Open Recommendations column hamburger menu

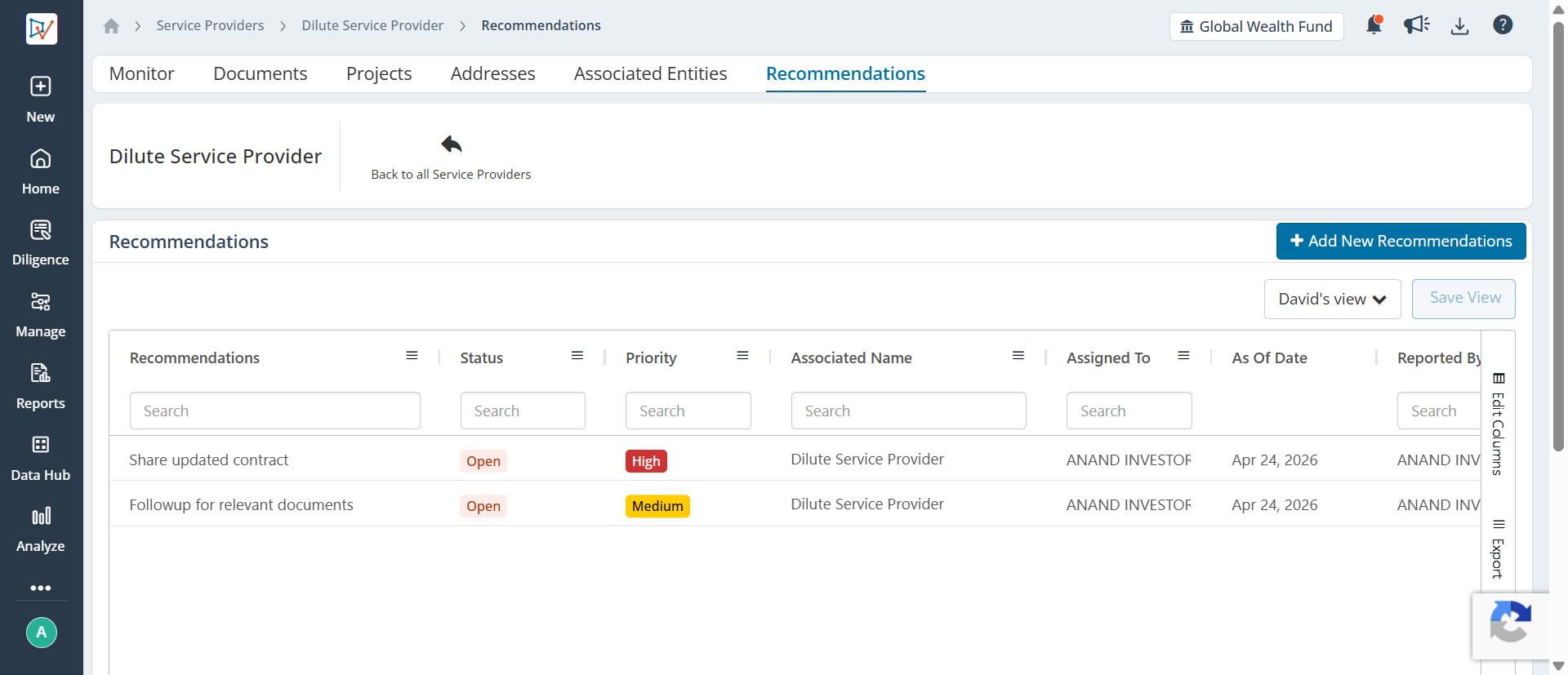tap(412, 356)
